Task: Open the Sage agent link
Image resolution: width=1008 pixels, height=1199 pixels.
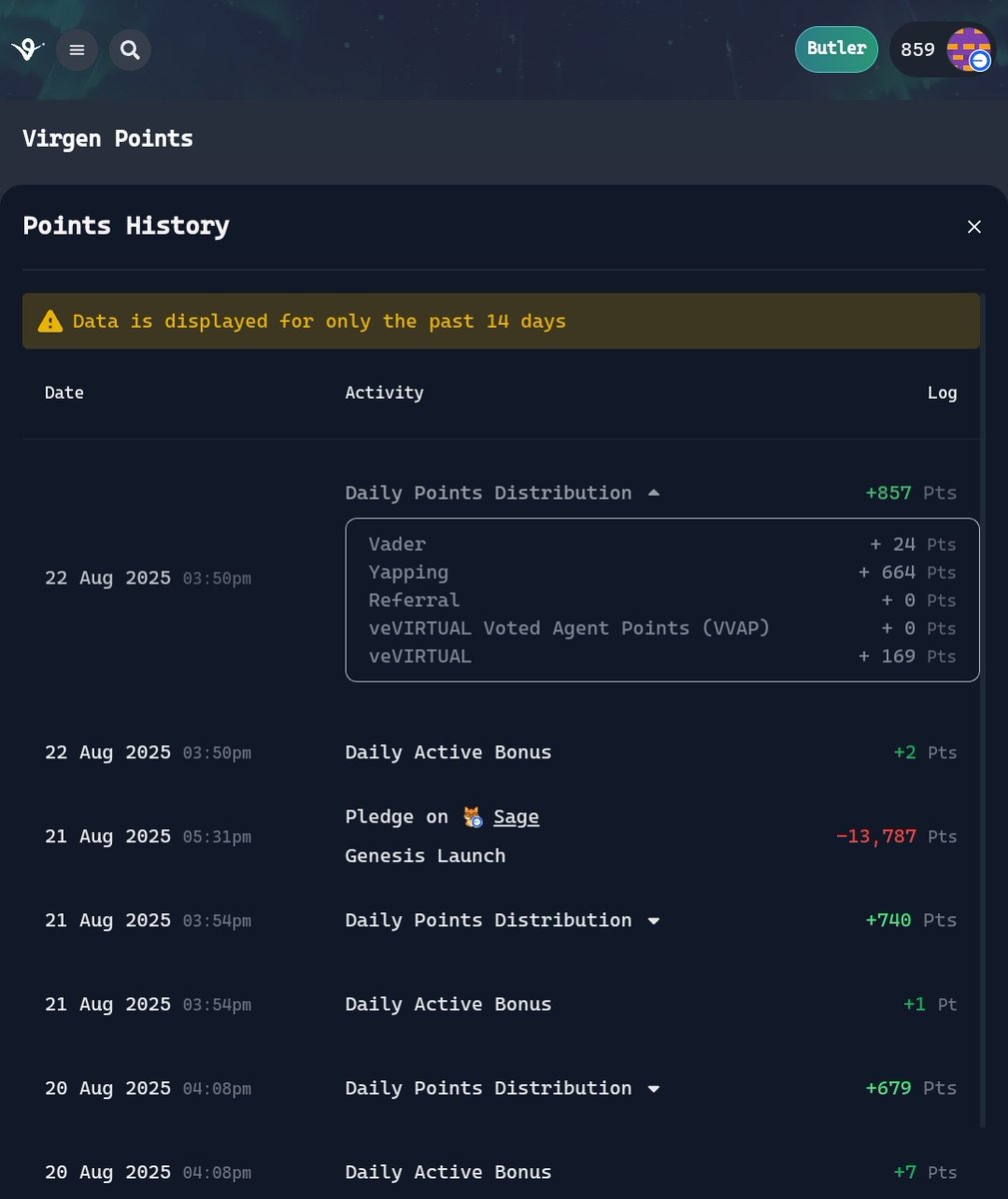Action: 515,817
